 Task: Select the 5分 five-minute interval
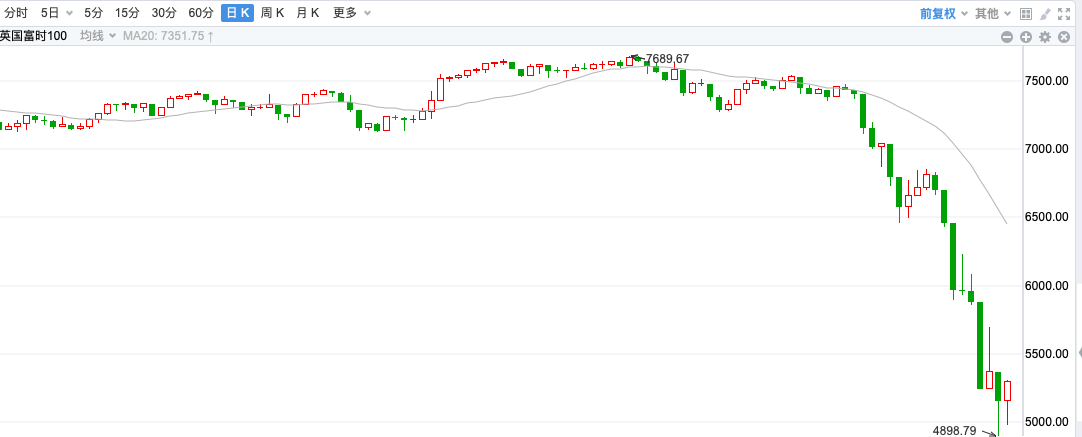point(93,12)
